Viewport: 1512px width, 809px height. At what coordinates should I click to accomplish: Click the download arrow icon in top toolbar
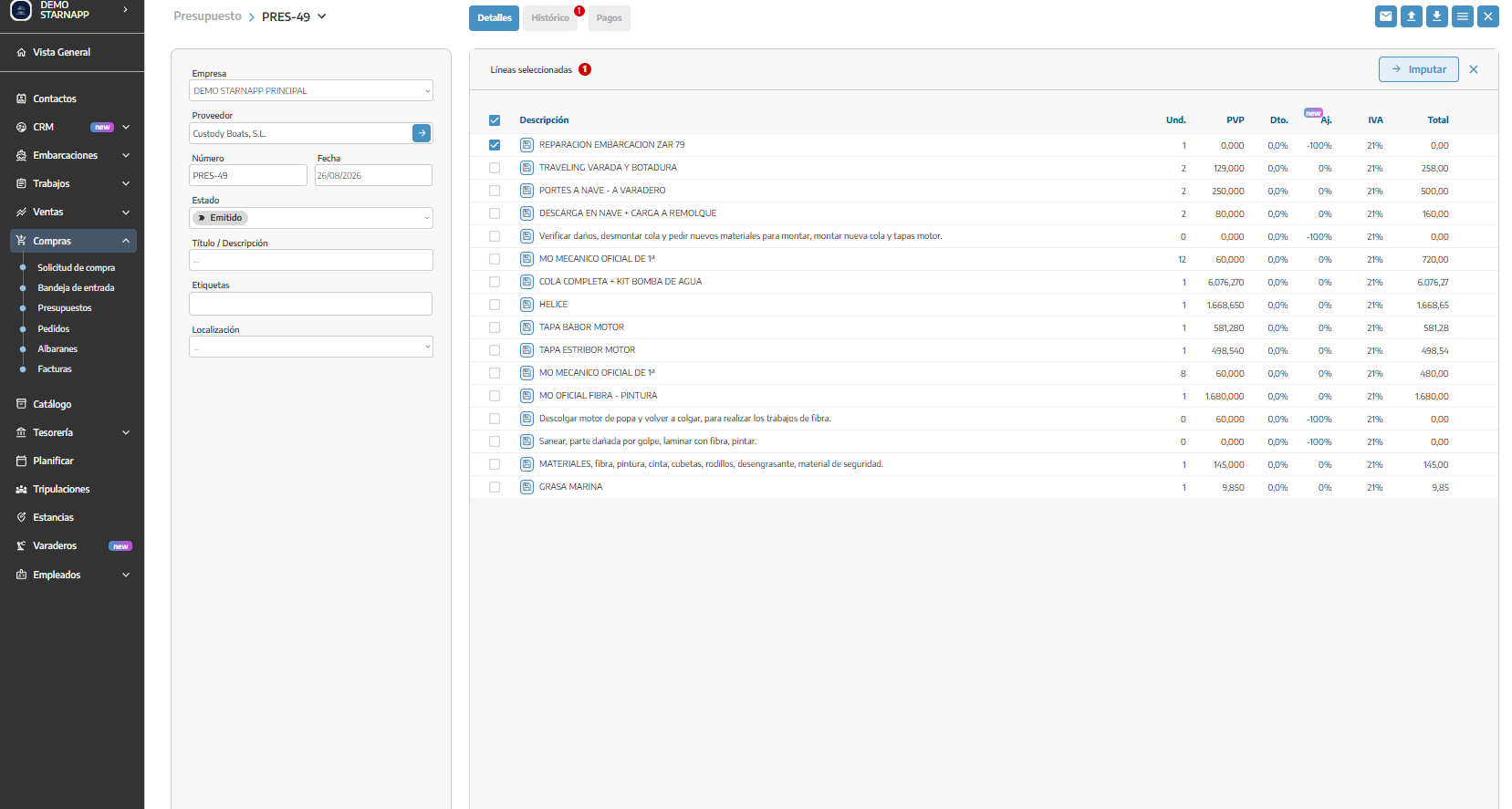point(1437,16)
